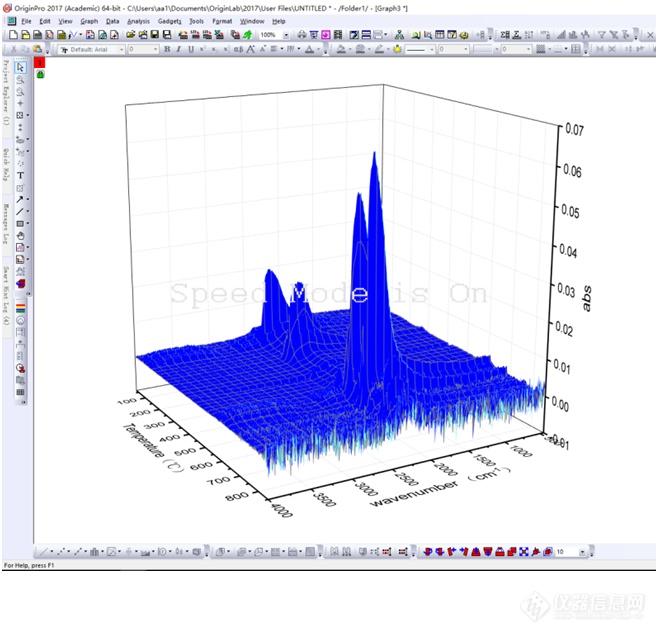The image size is (658, 634).
Task: Click the Code Builder icon
Action: point(464,35)
